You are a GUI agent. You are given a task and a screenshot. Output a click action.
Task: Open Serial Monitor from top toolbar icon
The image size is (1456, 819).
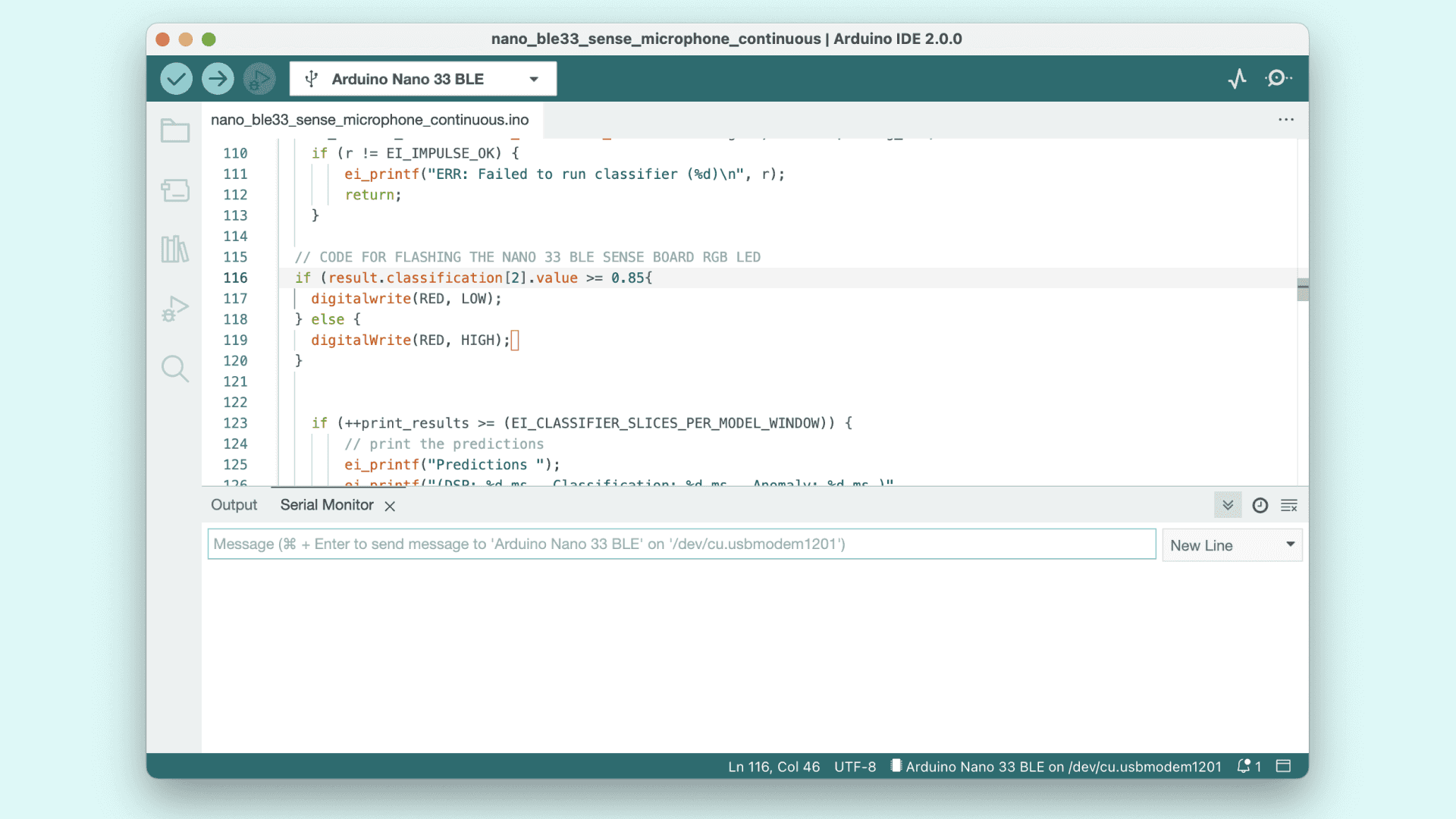click(x=1278, y=79)
